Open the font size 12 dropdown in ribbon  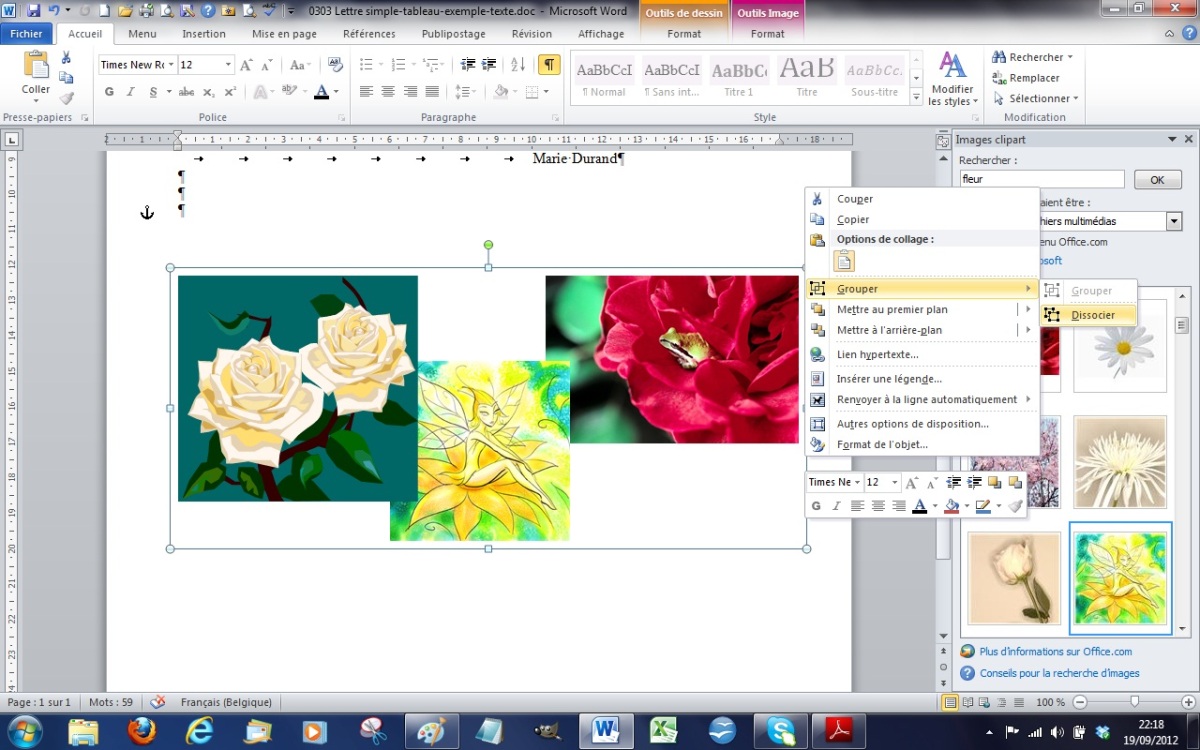pos(229,65)
